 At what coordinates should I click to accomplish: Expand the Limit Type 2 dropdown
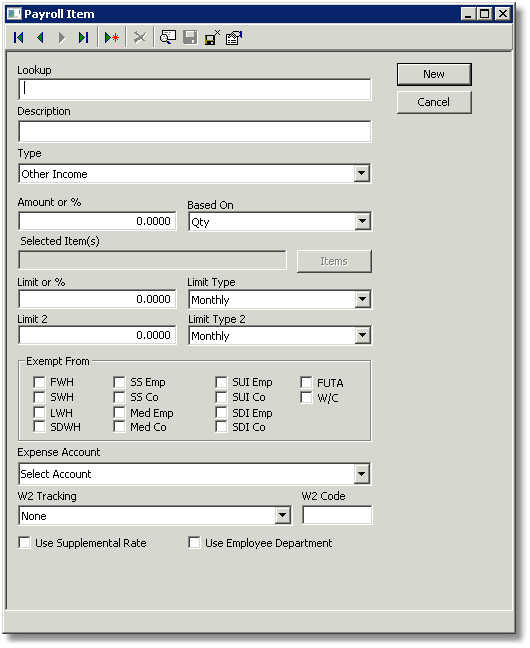click(362, 335)
